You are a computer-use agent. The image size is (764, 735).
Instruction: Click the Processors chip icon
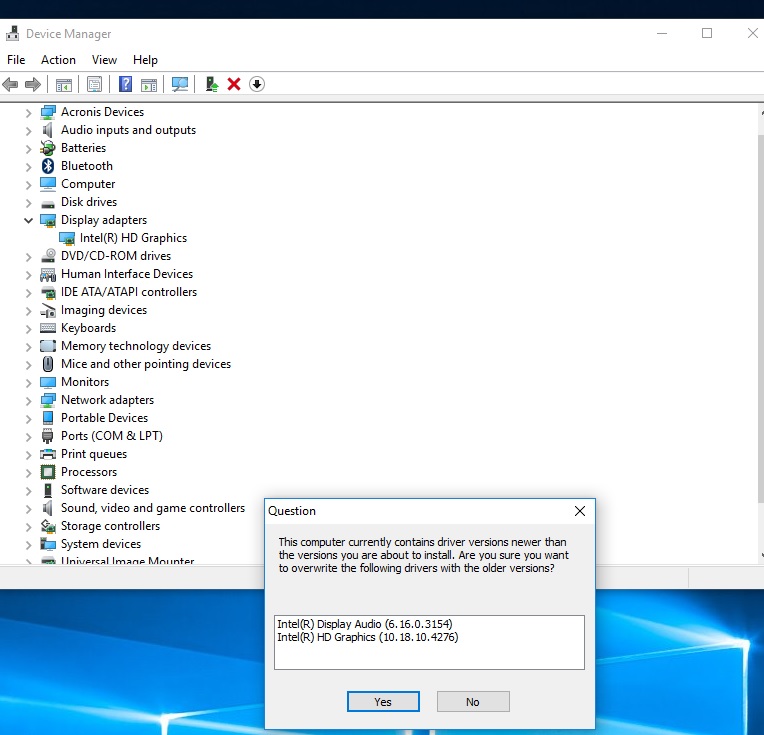point(48,472)
